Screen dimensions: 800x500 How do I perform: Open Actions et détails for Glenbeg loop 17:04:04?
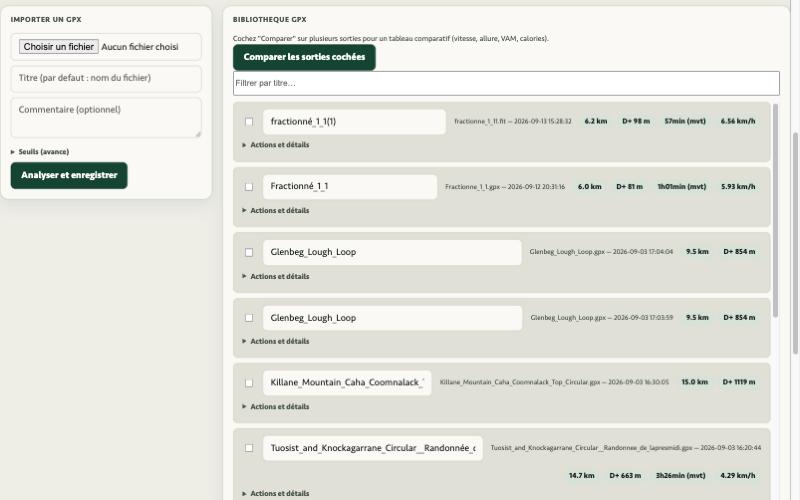coord(276,276)
